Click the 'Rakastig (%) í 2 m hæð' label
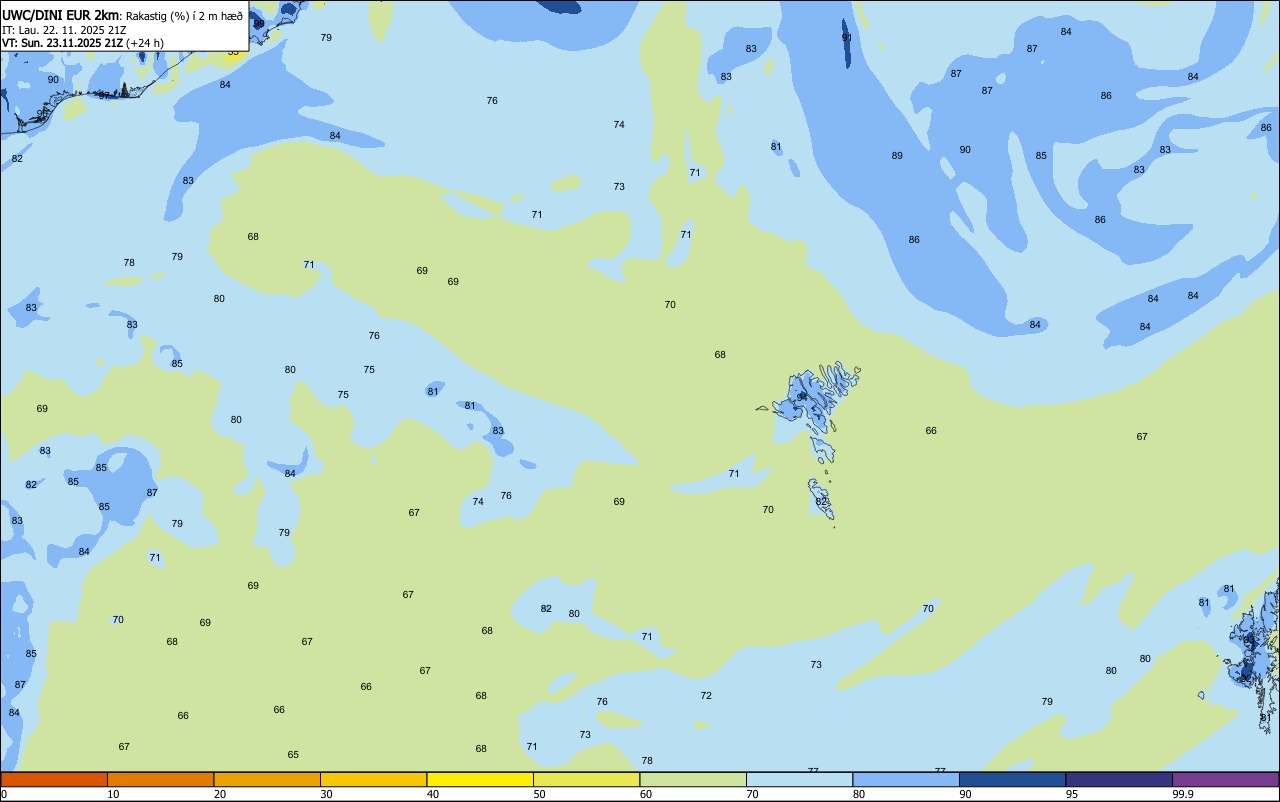This screenshot has width=1280, height=802. (184, 16)
